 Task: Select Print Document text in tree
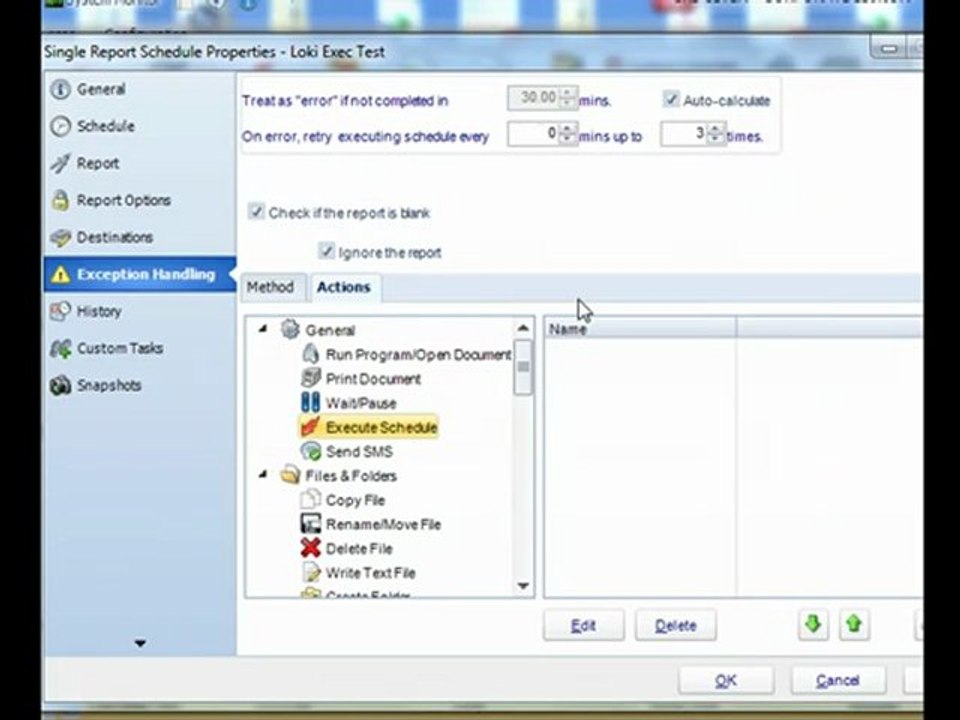pos(373,379)
